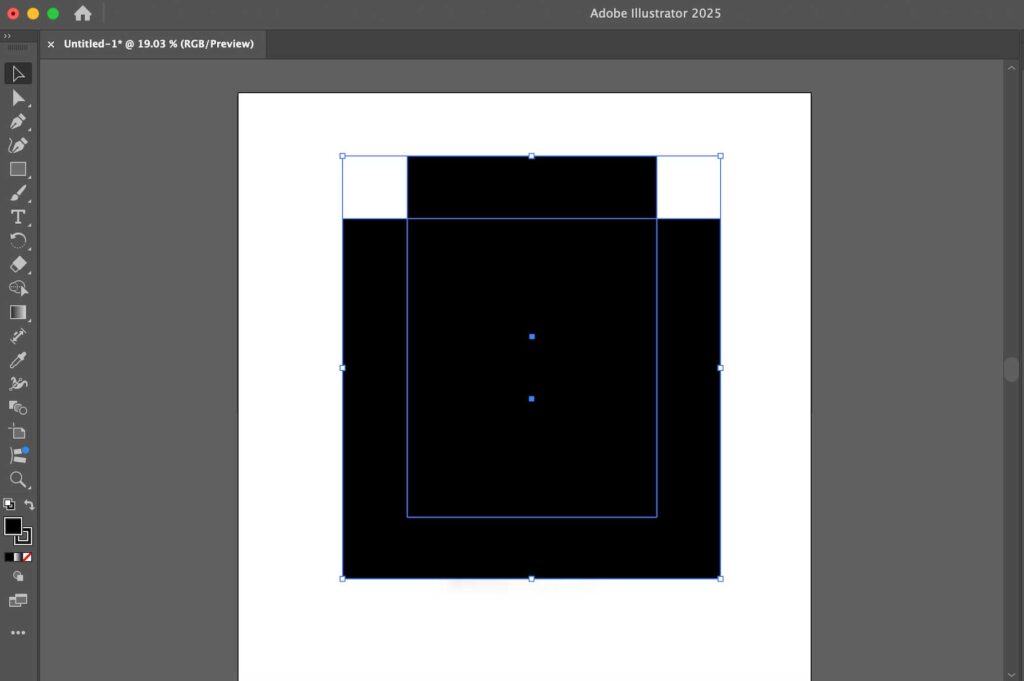Expand the collapsed toolbar double-arrow

pyautogui.click(x=8, y=36)
